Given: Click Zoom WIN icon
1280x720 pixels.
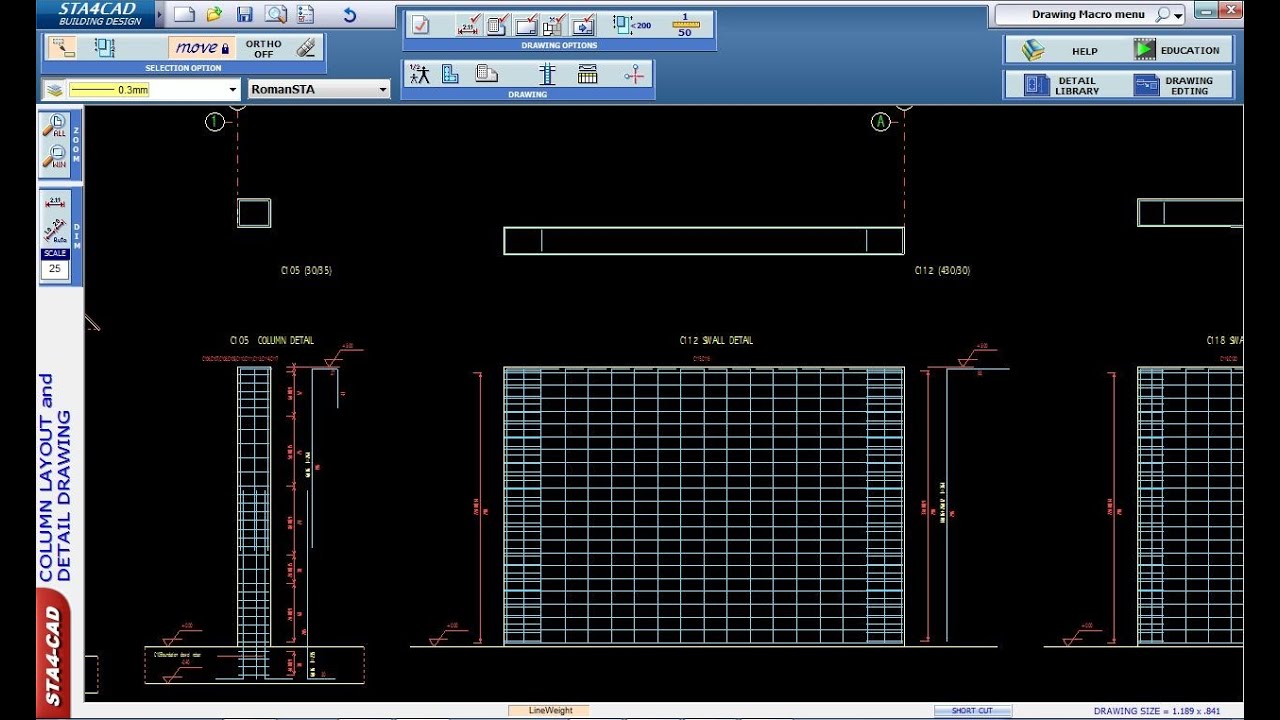Looking at the screenshot, I should 55,158.
